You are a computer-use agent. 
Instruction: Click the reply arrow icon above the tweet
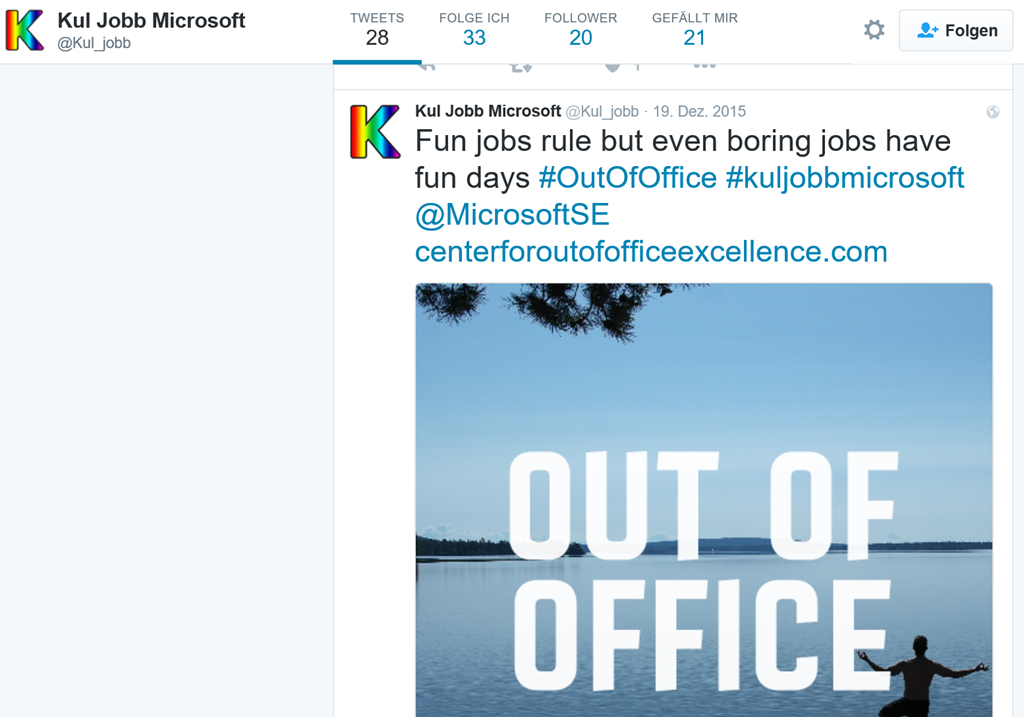pos(427,66)
